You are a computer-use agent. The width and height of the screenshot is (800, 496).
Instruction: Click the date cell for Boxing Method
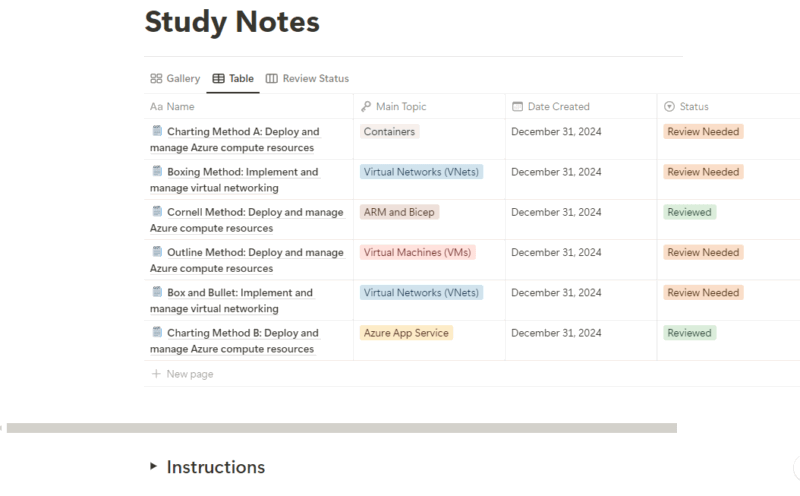click(581, 180)
